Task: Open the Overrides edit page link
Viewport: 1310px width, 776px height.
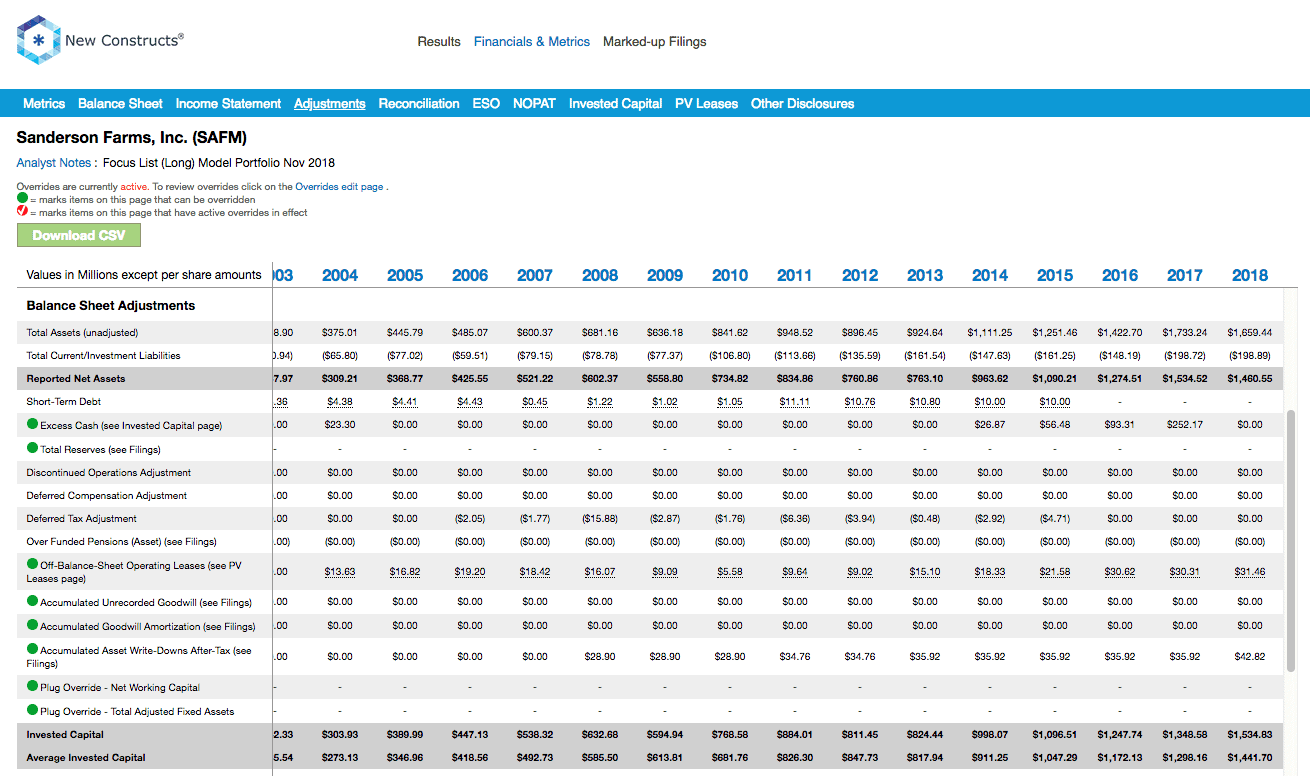Action: pos(340,187)
